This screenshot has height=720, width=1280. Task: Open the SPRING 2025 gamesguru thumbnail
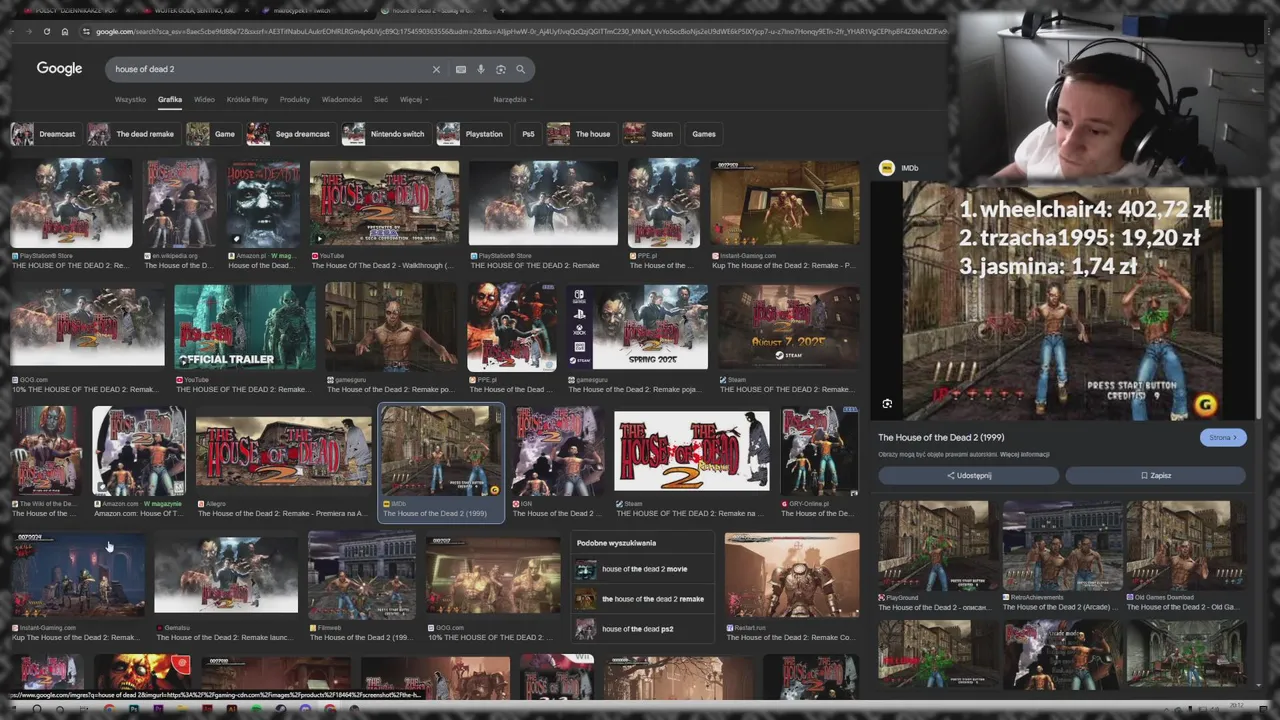(637, 326)
